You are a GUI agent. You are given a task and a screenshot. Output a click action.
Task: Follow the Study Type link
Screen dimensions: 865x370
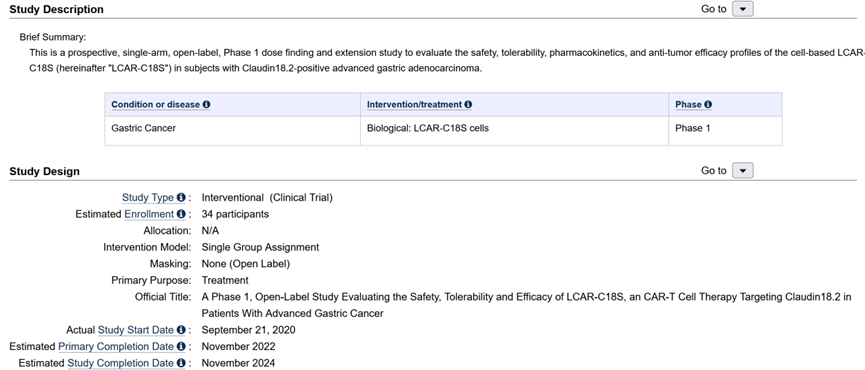(x=148, y=197)
